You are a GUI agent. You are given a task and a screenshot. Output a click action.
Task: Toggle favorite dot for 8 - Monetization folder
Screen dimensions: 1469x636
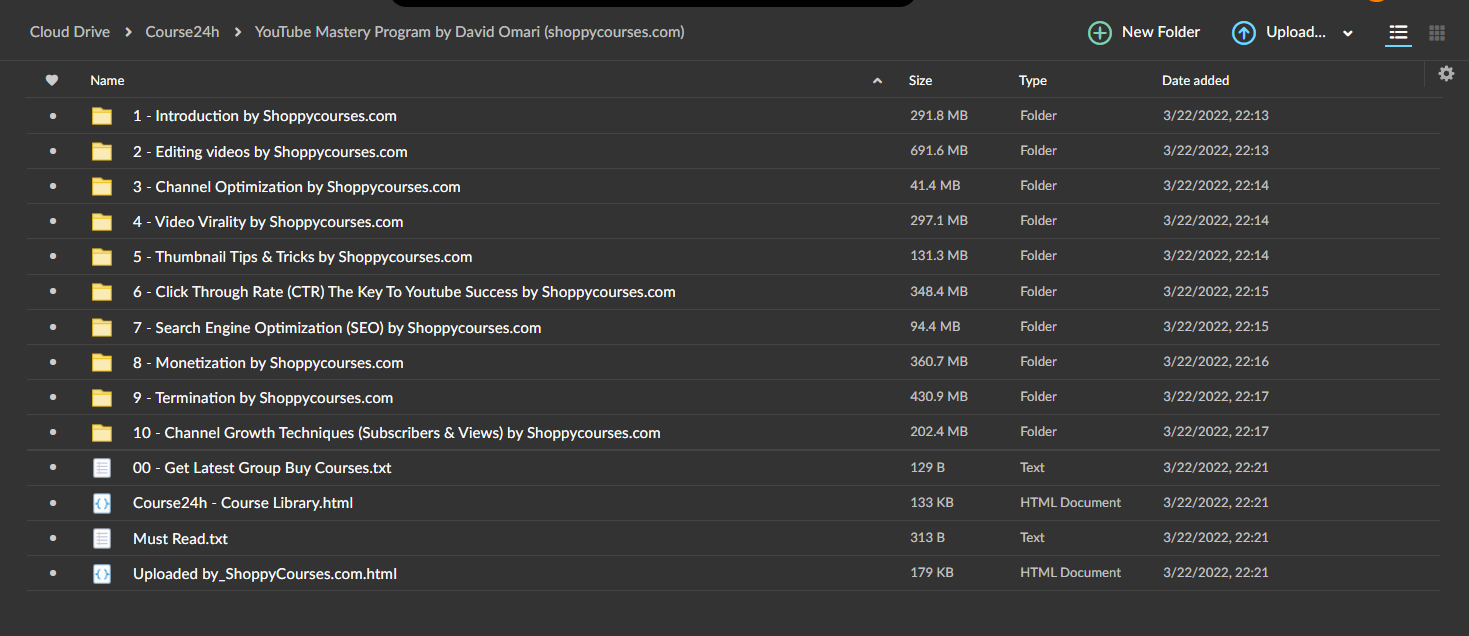(53, 363)
